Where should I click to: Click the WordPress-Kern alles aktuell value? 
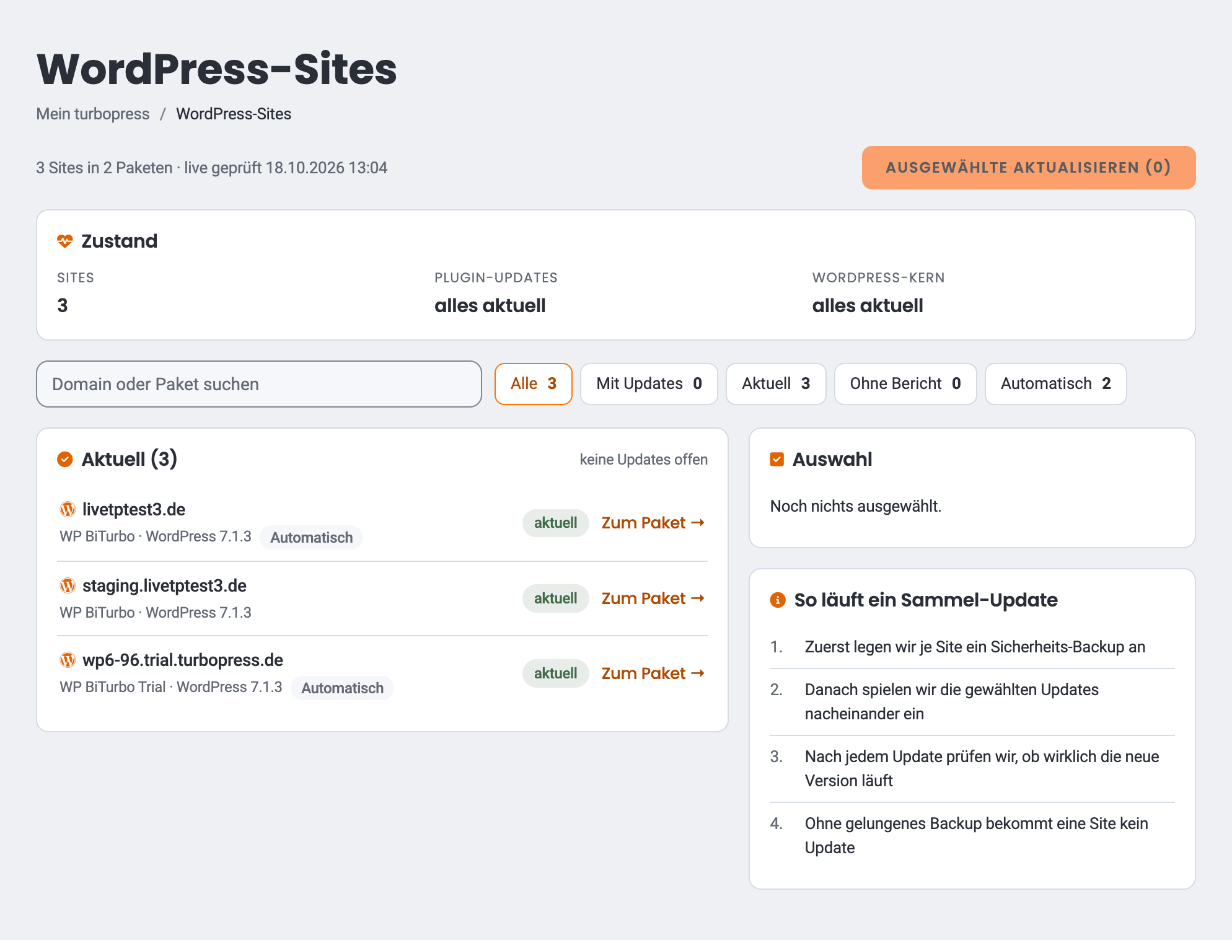pyautogui.click(x=868, y=306)
